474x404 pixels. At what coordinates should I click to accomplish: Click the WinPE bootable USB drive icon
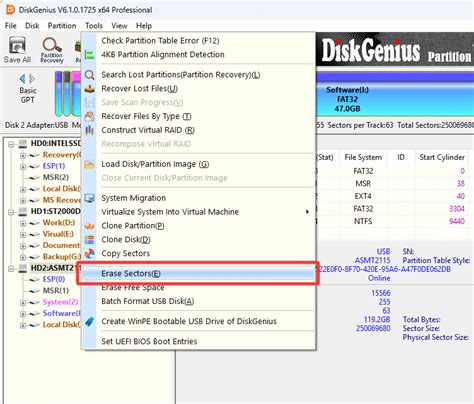89,321
